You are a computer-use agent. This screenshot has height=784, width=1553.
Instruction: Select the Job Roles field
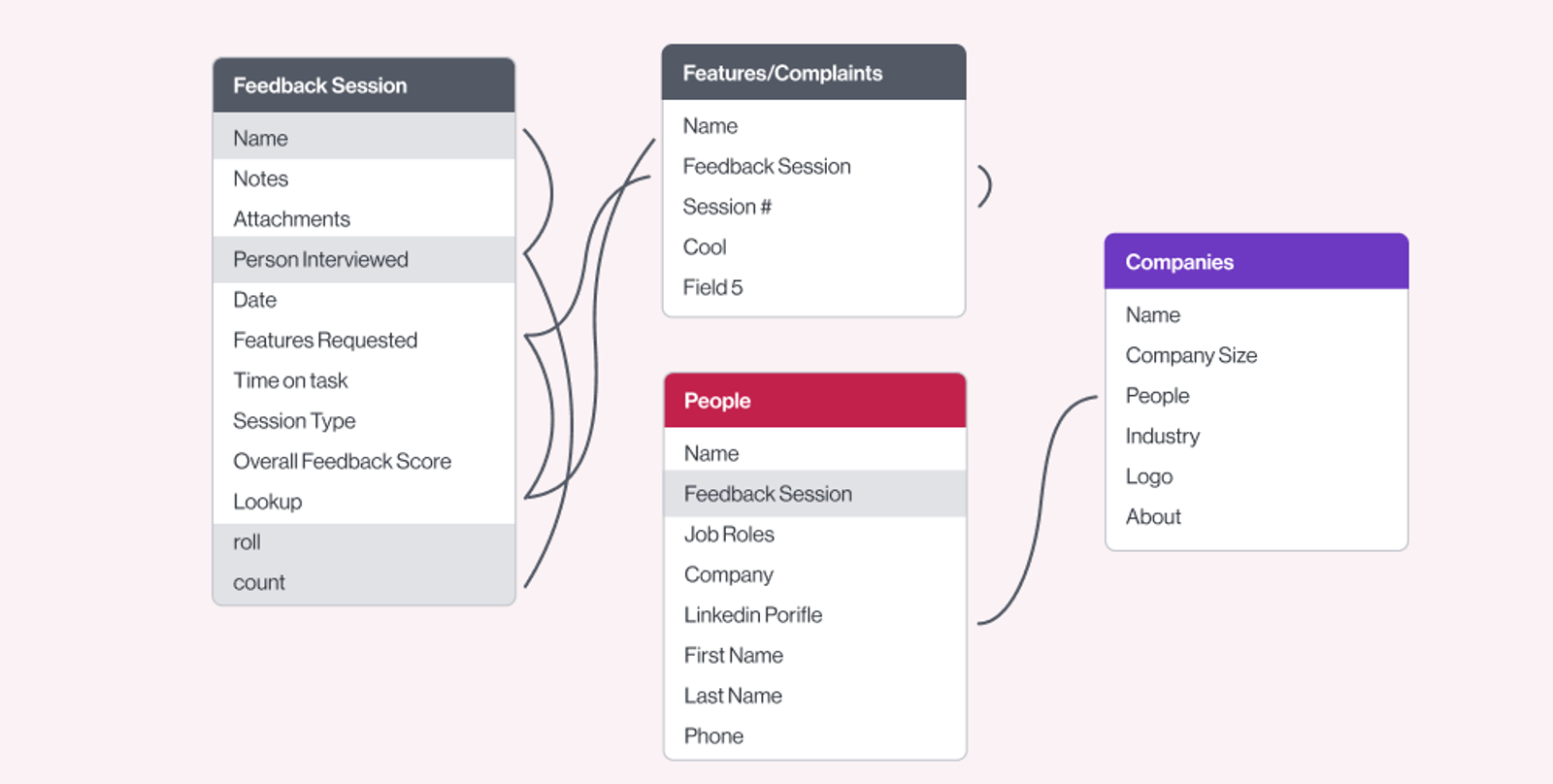click(x=815, y=535)
